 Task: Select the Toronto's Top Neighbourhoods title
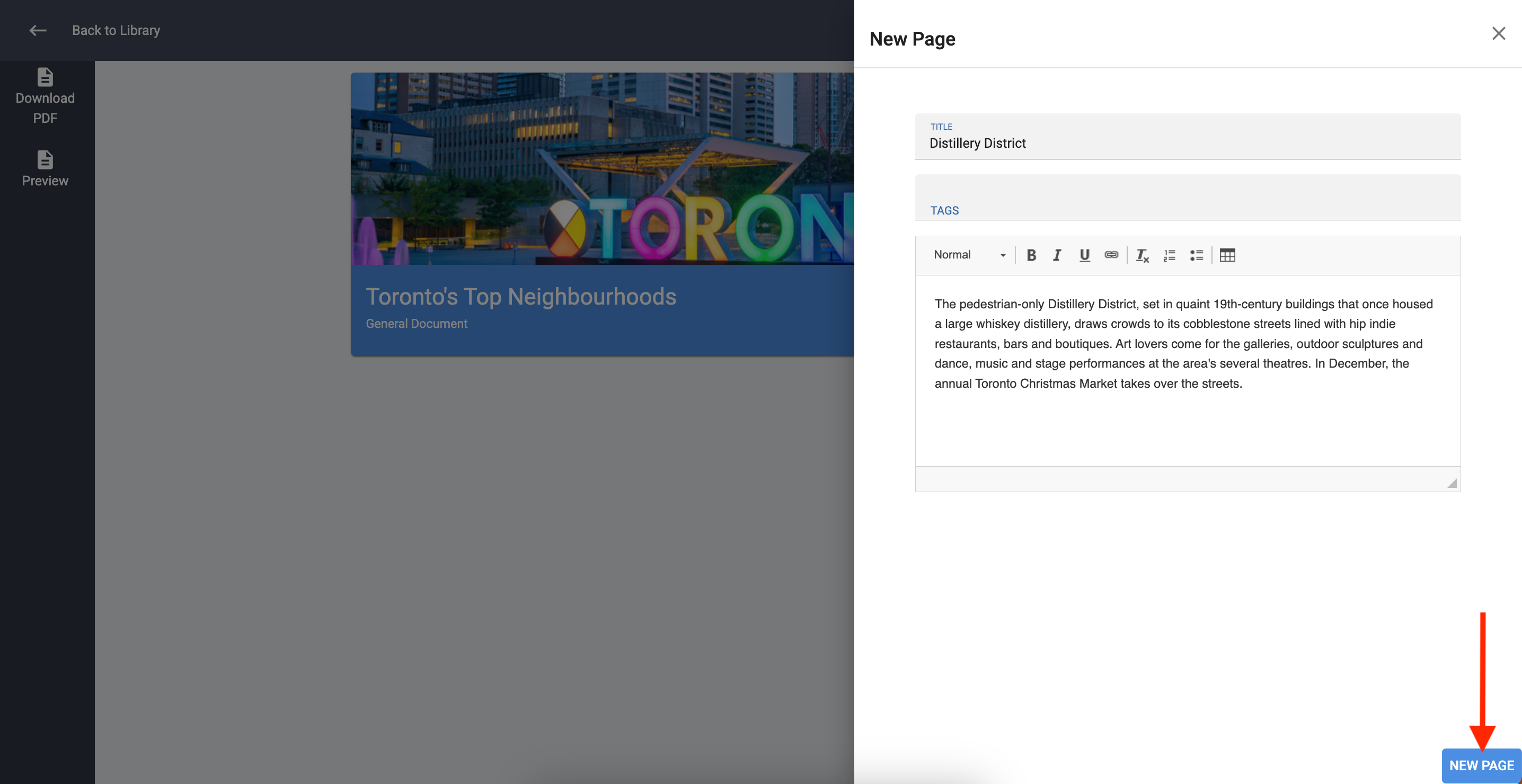(520, 297)
